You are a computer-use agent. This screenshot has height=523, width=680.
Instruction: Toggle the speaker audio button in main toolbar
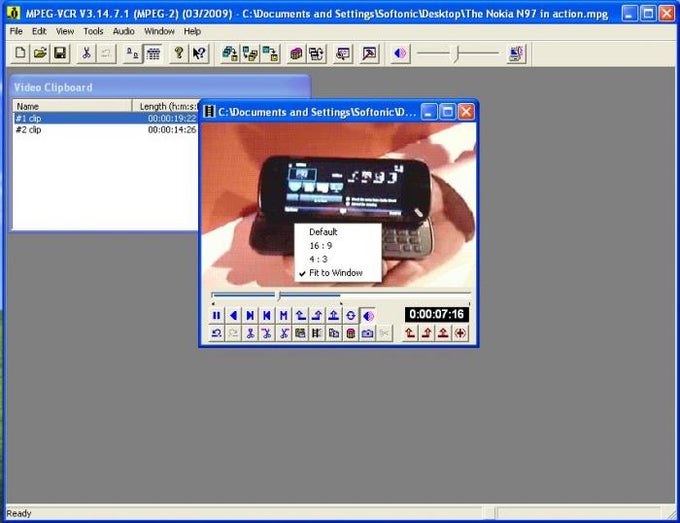(x=400, y=54)
